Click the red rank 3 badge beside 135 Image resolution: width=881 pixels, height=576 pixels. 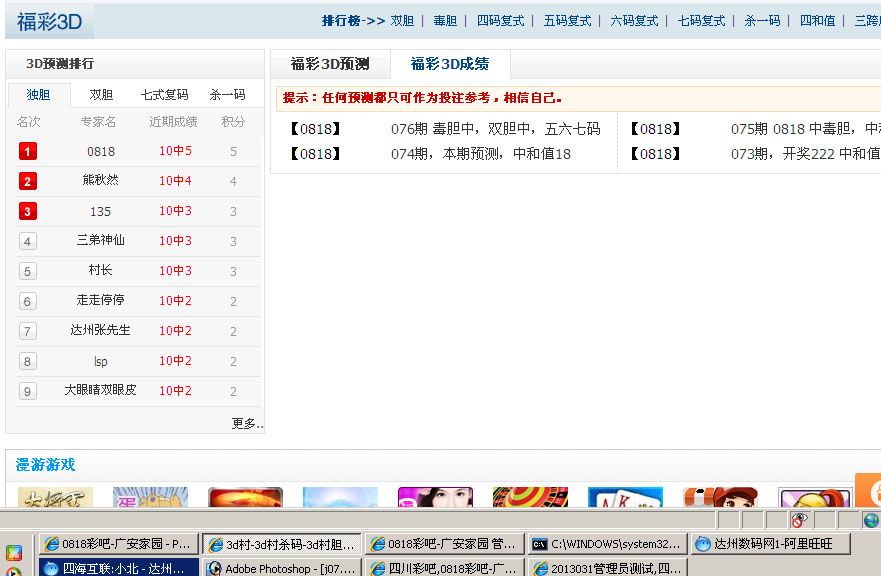click(28, 211)
